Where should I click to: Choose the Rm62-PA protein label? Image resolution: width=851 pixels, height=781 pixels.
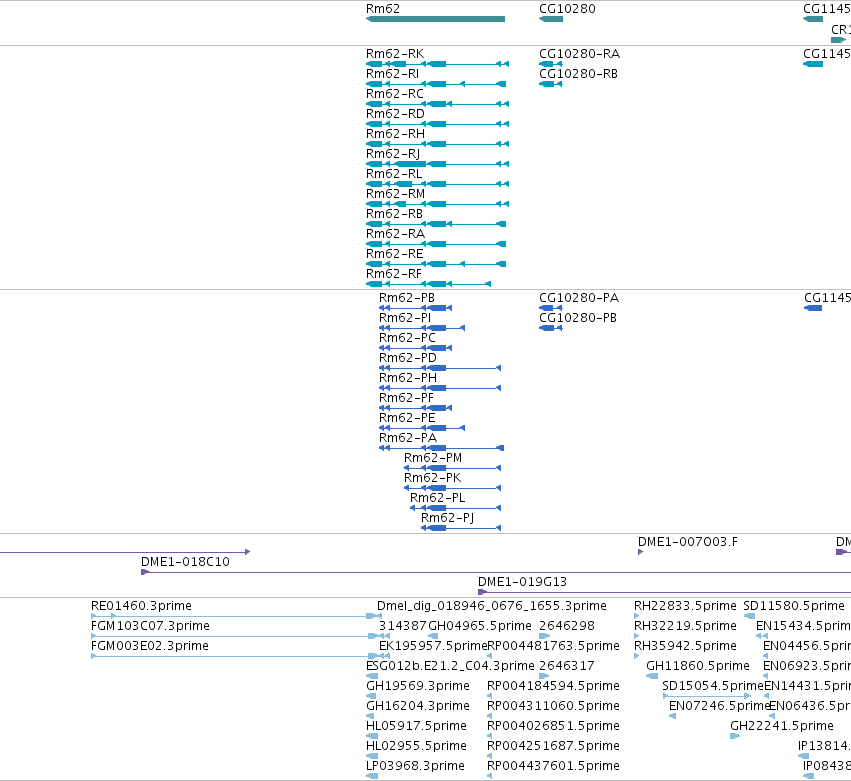(x=408, y=438)
